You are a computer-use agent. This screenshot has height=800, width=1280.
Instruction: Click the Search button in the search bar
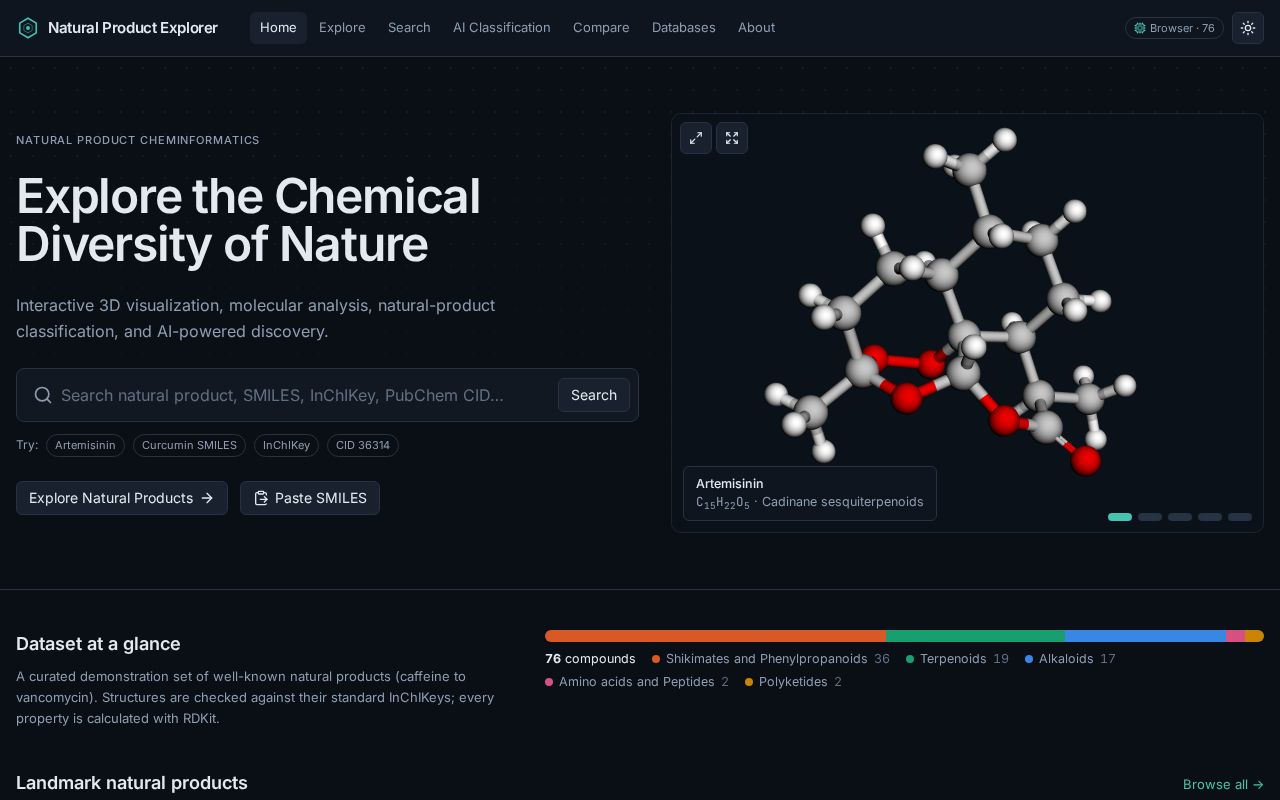tap(594, 395)
